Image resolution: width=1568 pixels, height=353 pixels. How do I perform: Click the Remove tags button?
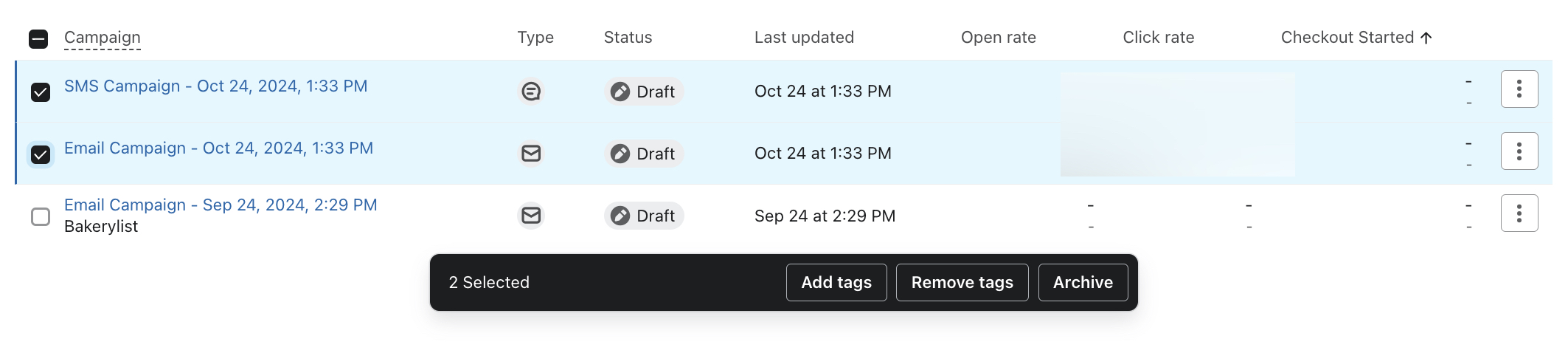point(962,283)
